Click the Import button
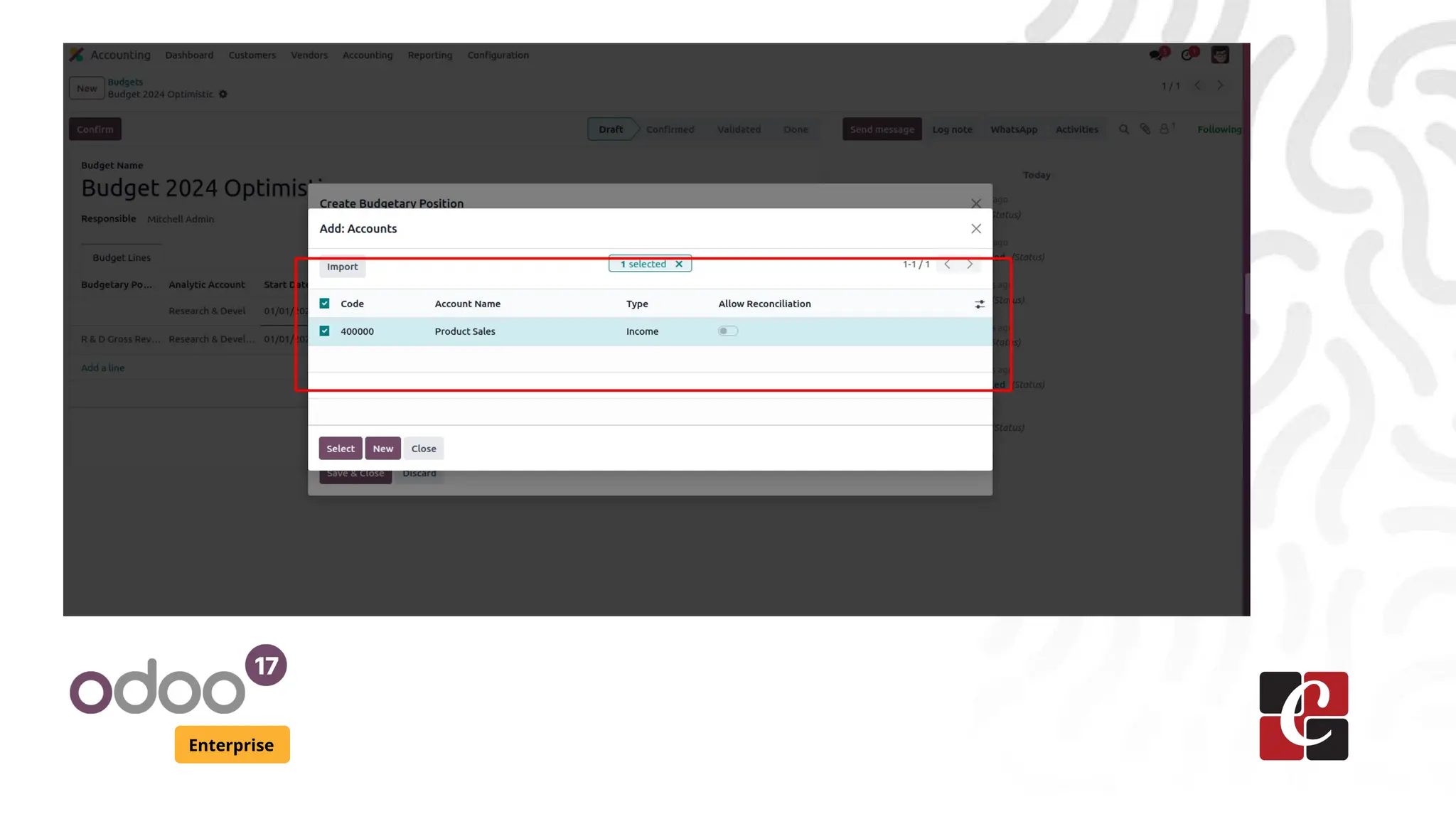Viewport: 1456px width, 819px height. coord(342,267)
